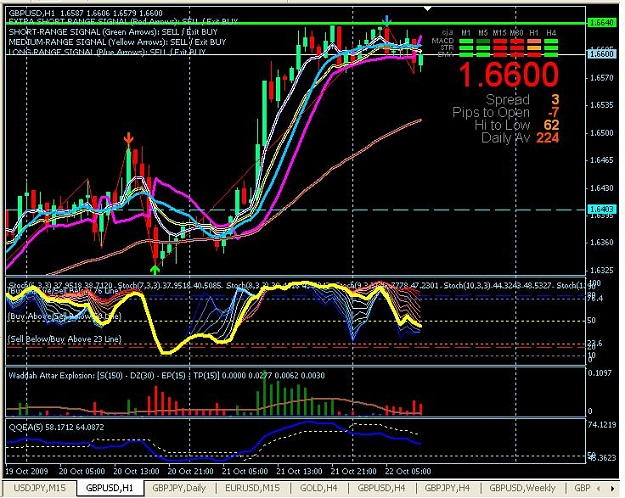Select the GBPUSD,H4 chart tab

pos(381,488)
